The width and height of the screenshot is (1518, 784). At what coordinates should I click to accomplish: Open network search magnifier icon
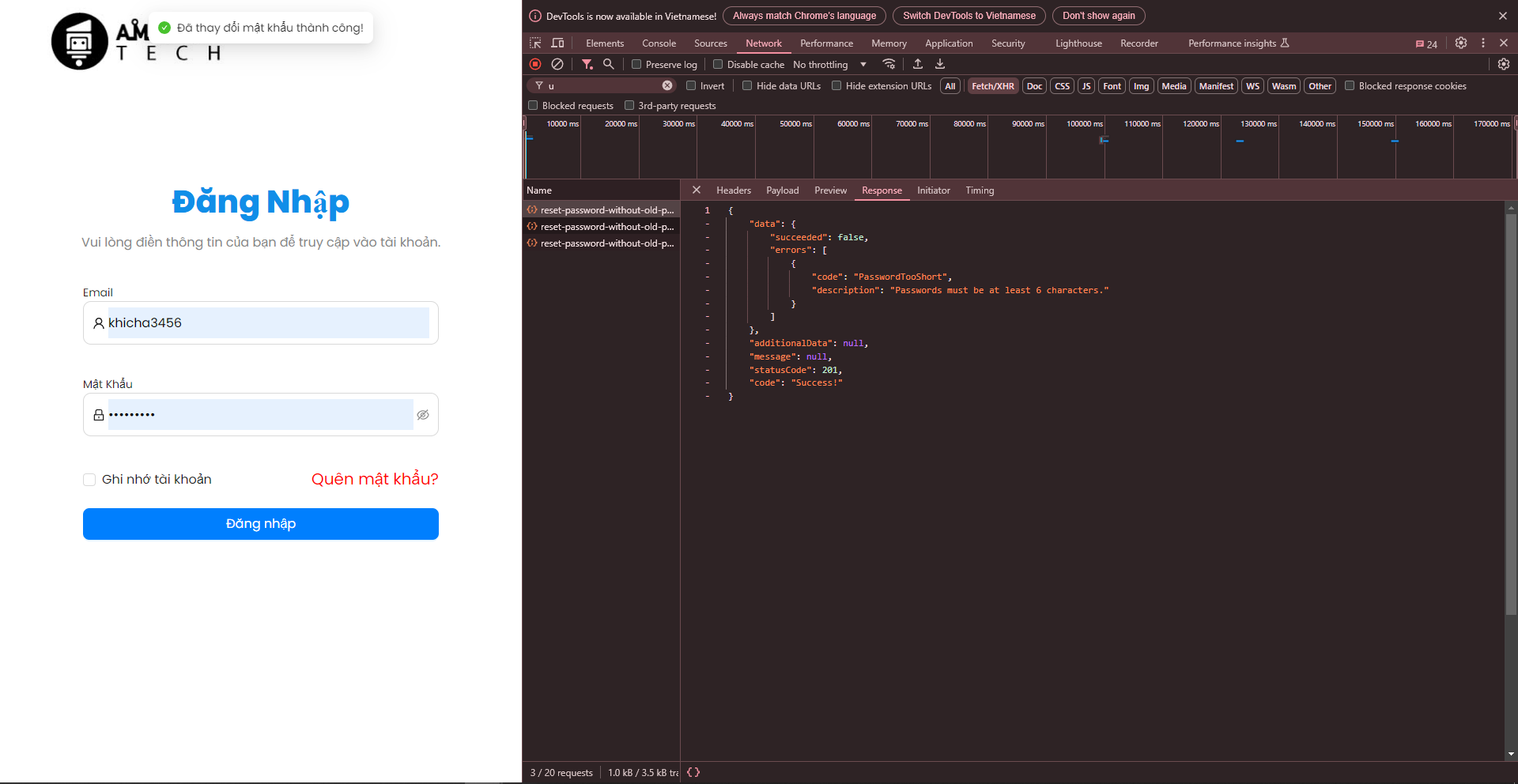pos(608,64)
